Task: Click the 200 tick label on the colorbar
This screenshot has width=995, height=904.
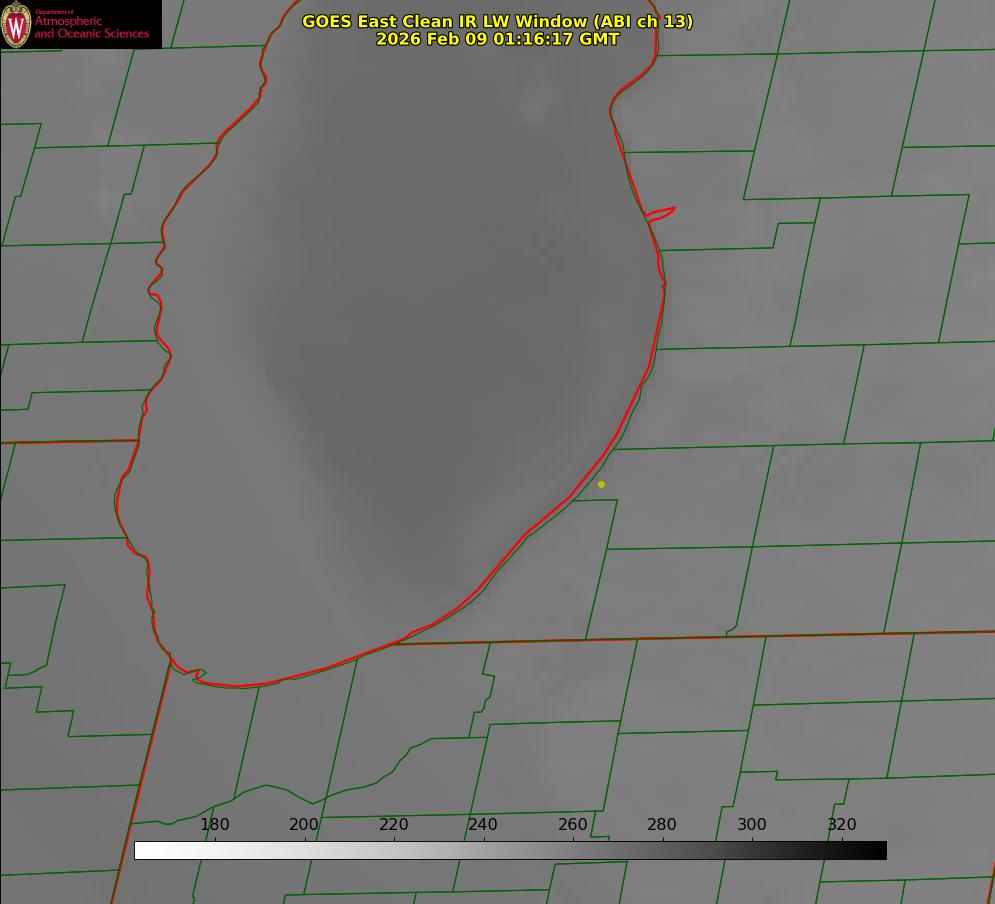Action: point(304,824)
